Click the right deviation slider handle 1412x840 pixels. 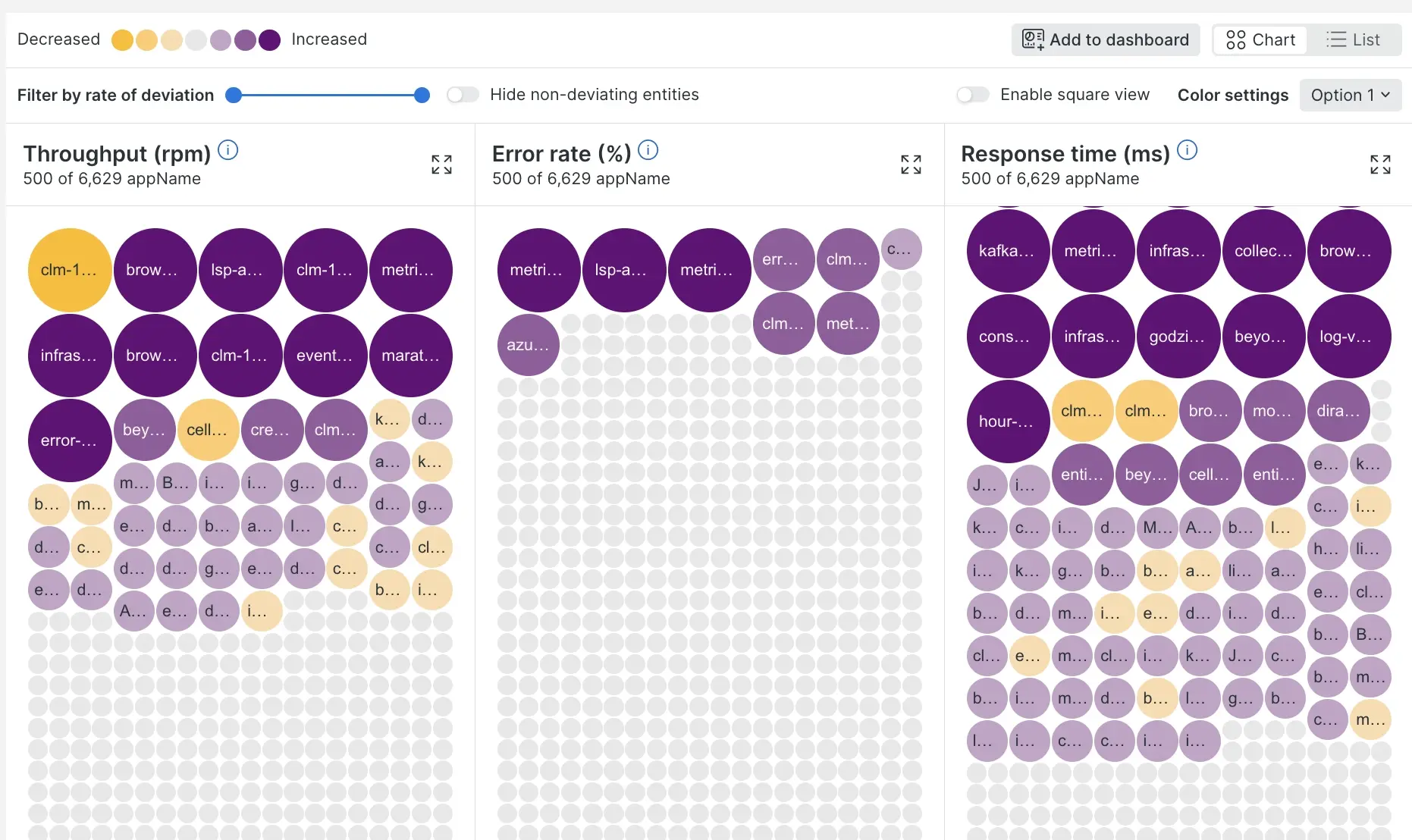422,95
